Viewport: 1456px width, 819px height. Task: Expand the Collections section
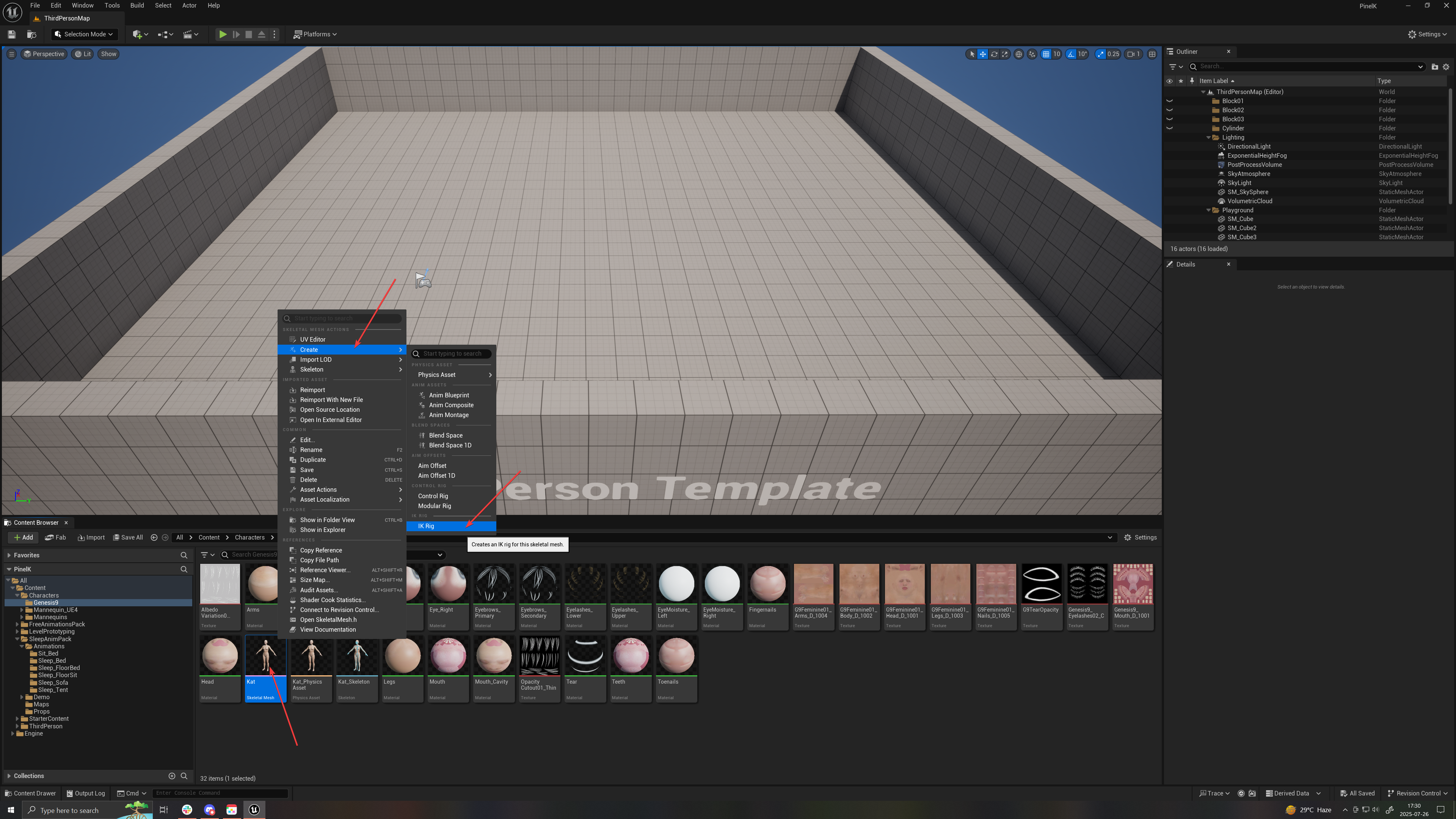(x=9, y=776)
